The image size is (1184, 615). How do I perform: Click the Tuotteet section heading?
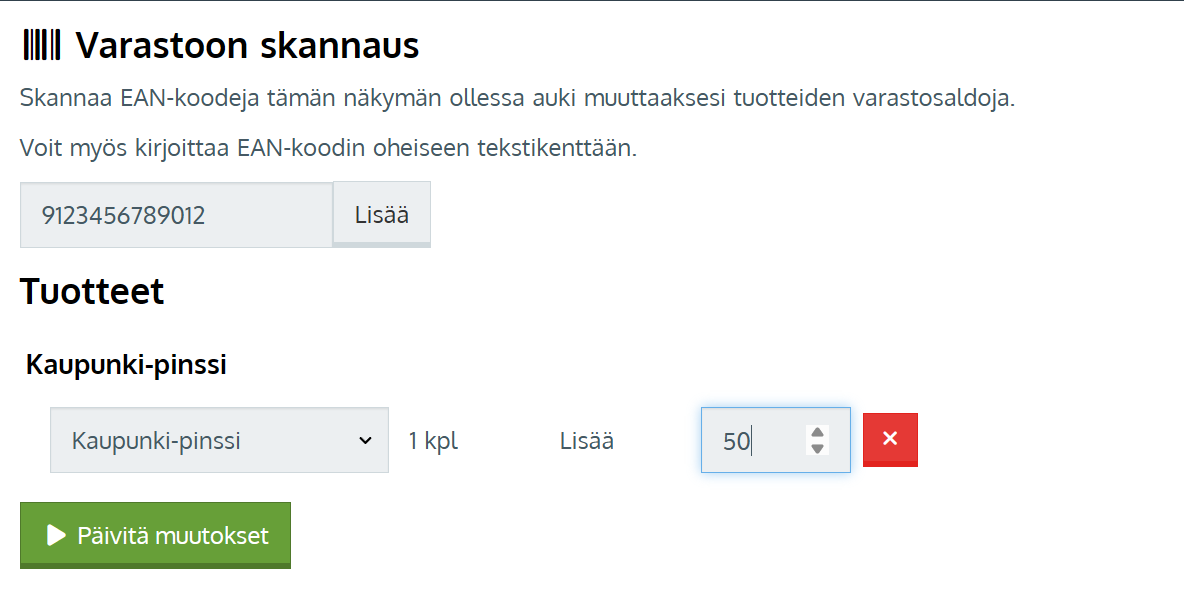(92, 292)
